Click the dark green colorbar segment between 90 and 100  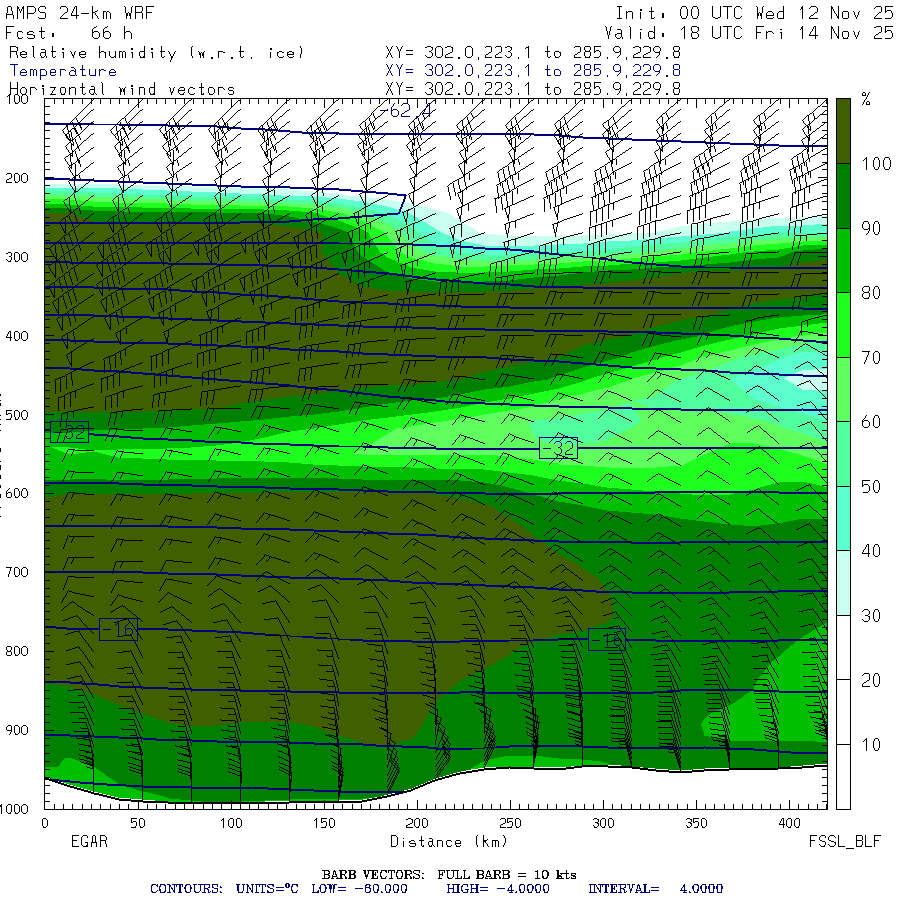tap(843, 196)
